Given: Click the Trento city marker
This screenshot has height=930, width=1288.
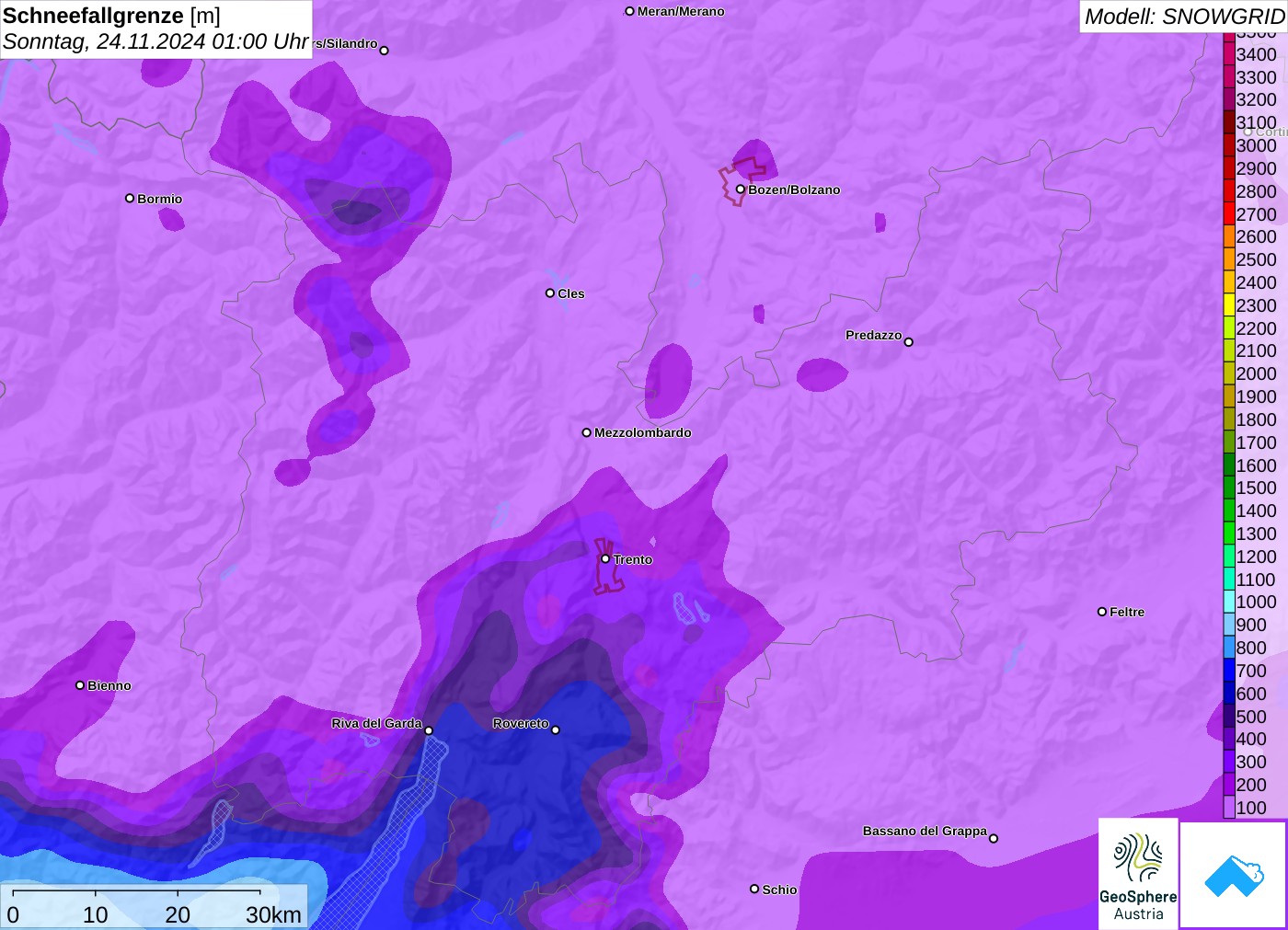Looking at the screenshot, I should pyautogui.click(x=605, y=558).
